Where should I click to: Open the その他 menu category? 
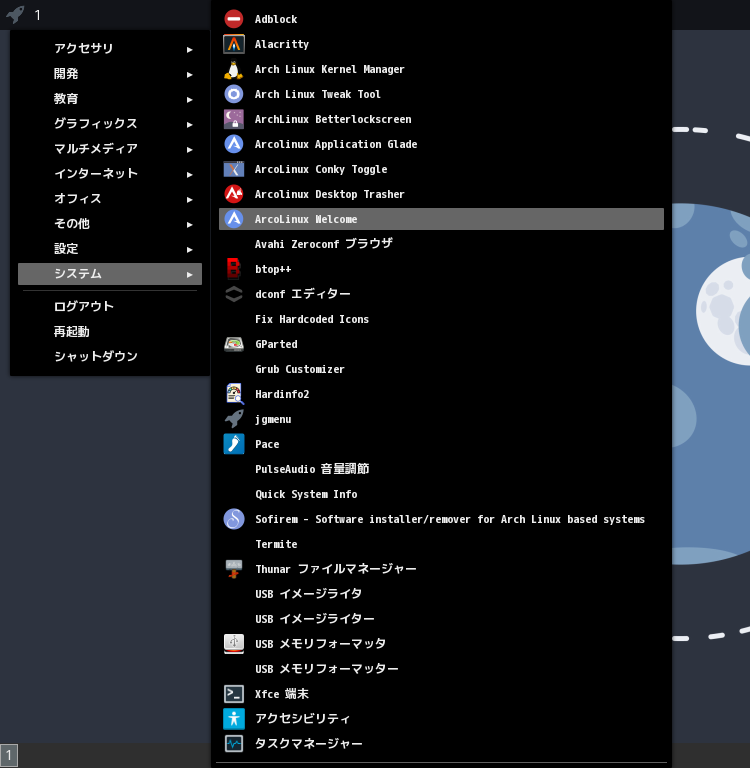point(110,223)
